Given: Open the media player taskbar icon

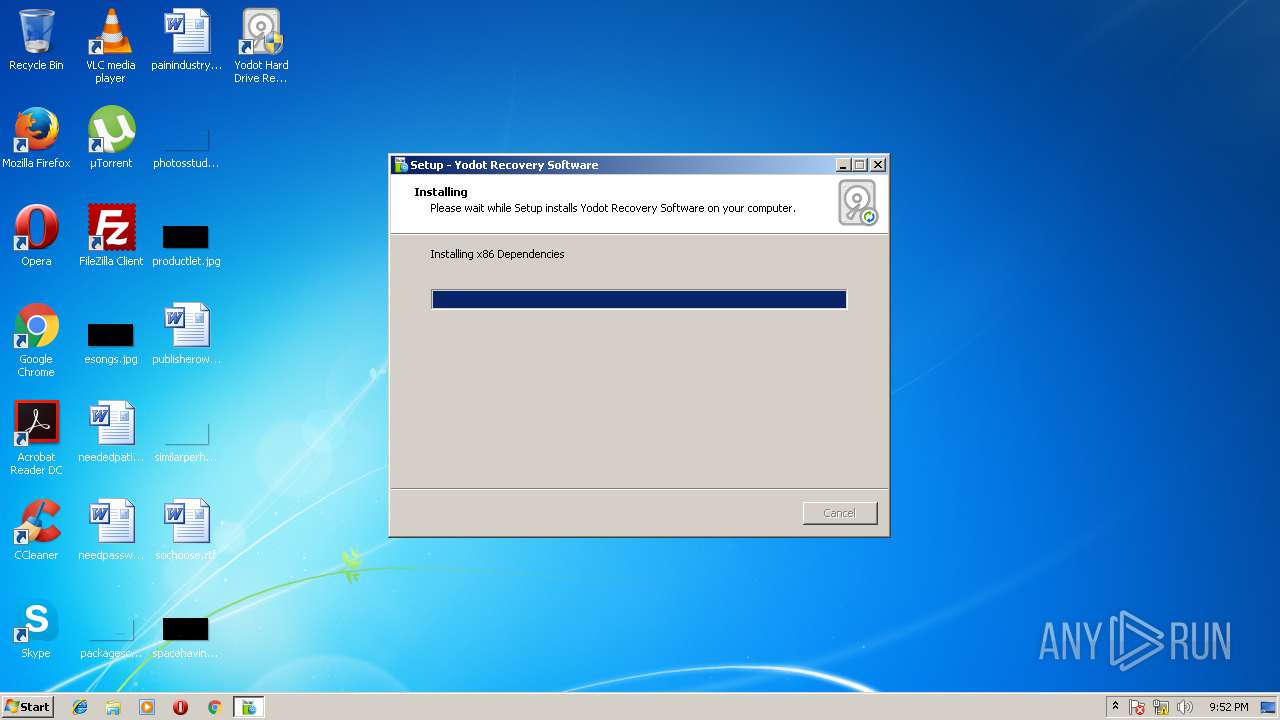Looking at the screenshot, I should tap(147, 707).
